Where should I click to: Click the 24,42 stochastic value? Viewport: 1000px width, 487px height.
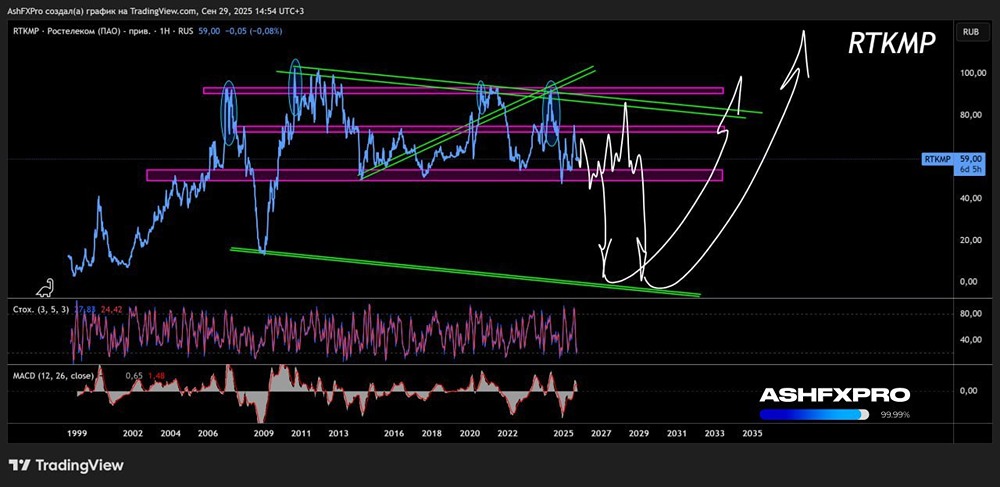coord(111,309)
